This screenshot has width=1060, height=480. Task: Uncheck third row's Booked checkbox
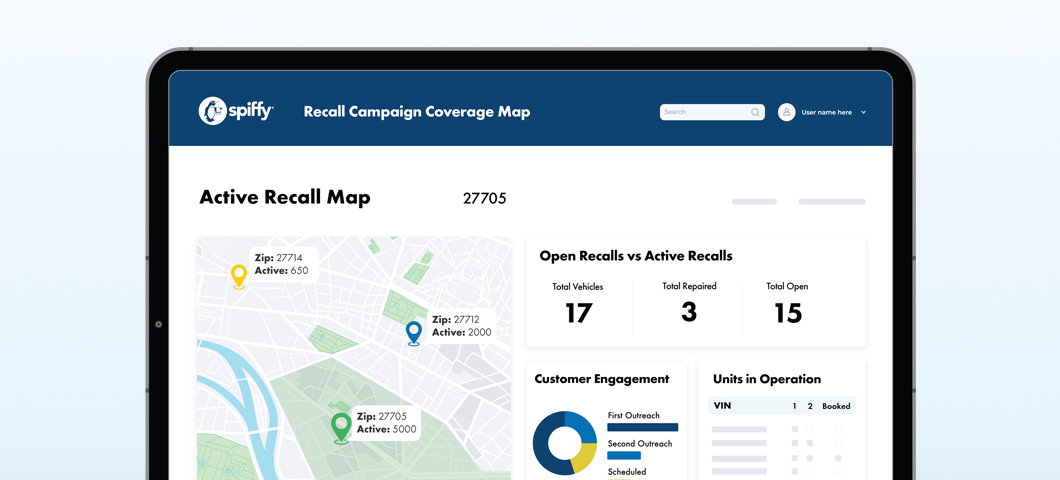pyautogui.click(x=838, y=458)
